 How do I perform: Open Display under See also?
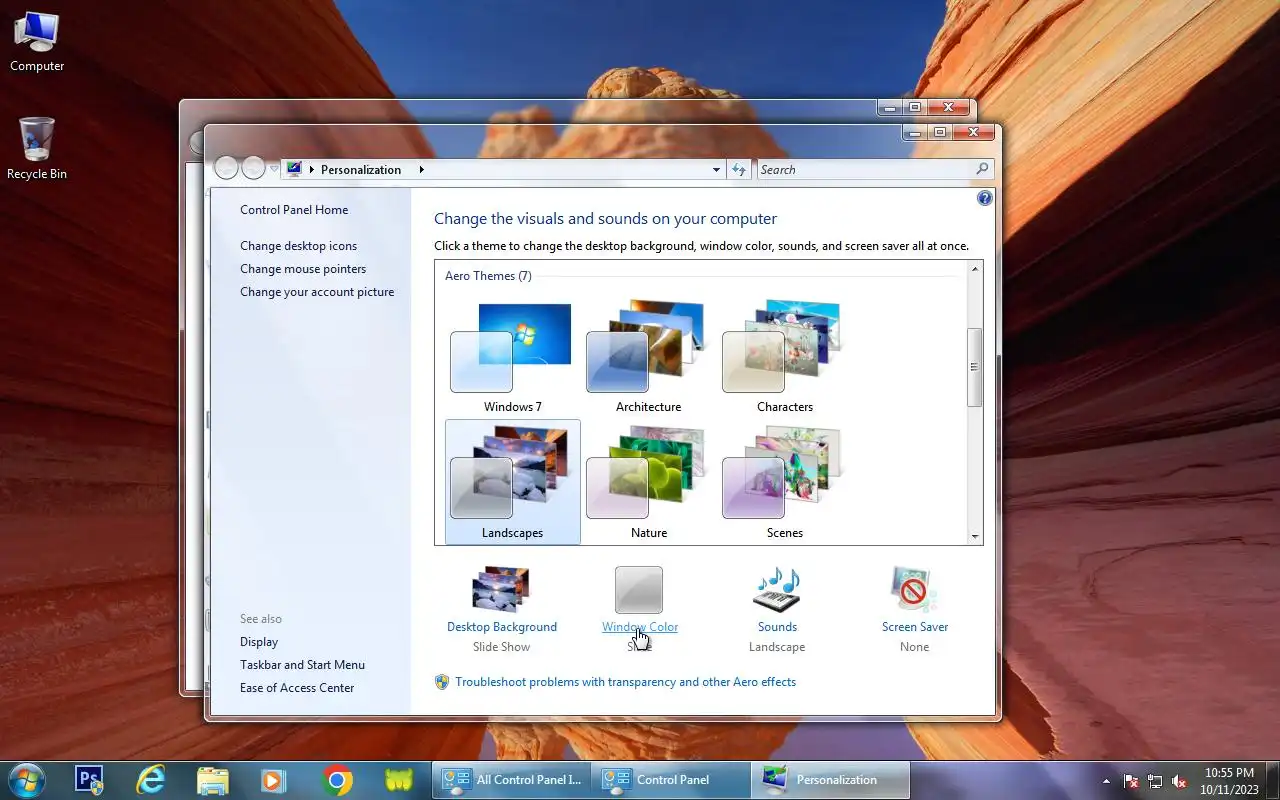pyautogui.click(x=259, y=642)
